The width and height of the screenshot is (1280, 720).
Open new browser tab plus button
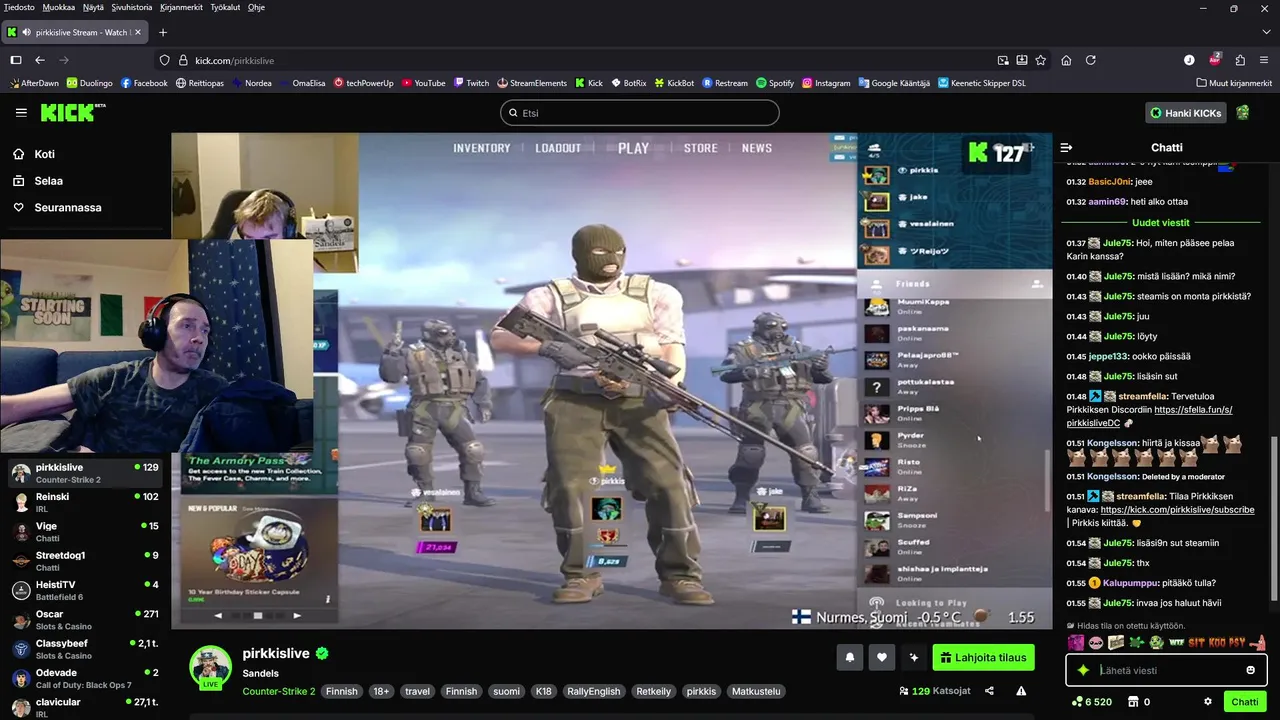click(163, 32)
